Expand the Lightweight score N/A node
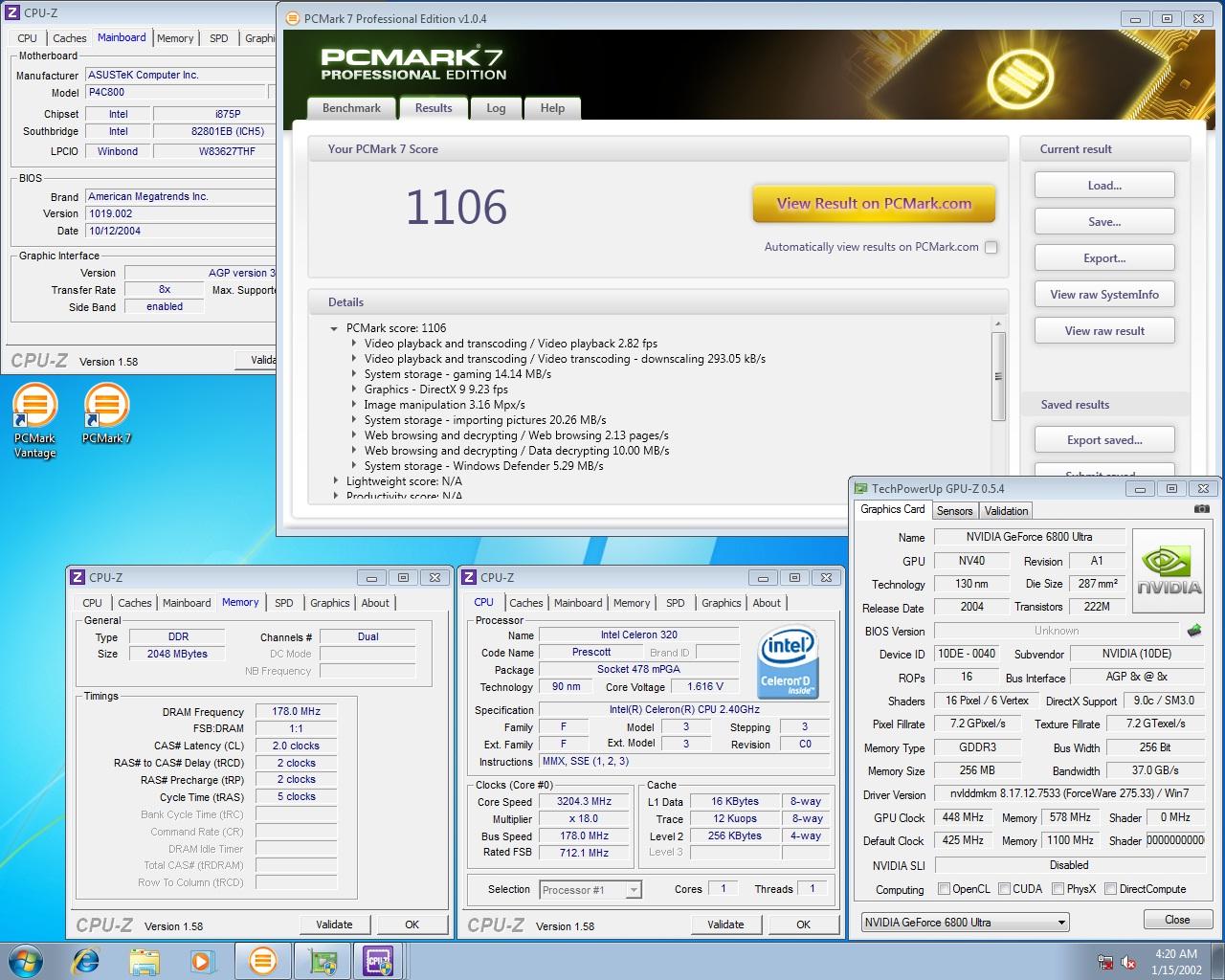 pyautogui.click(x=335, y=481)
